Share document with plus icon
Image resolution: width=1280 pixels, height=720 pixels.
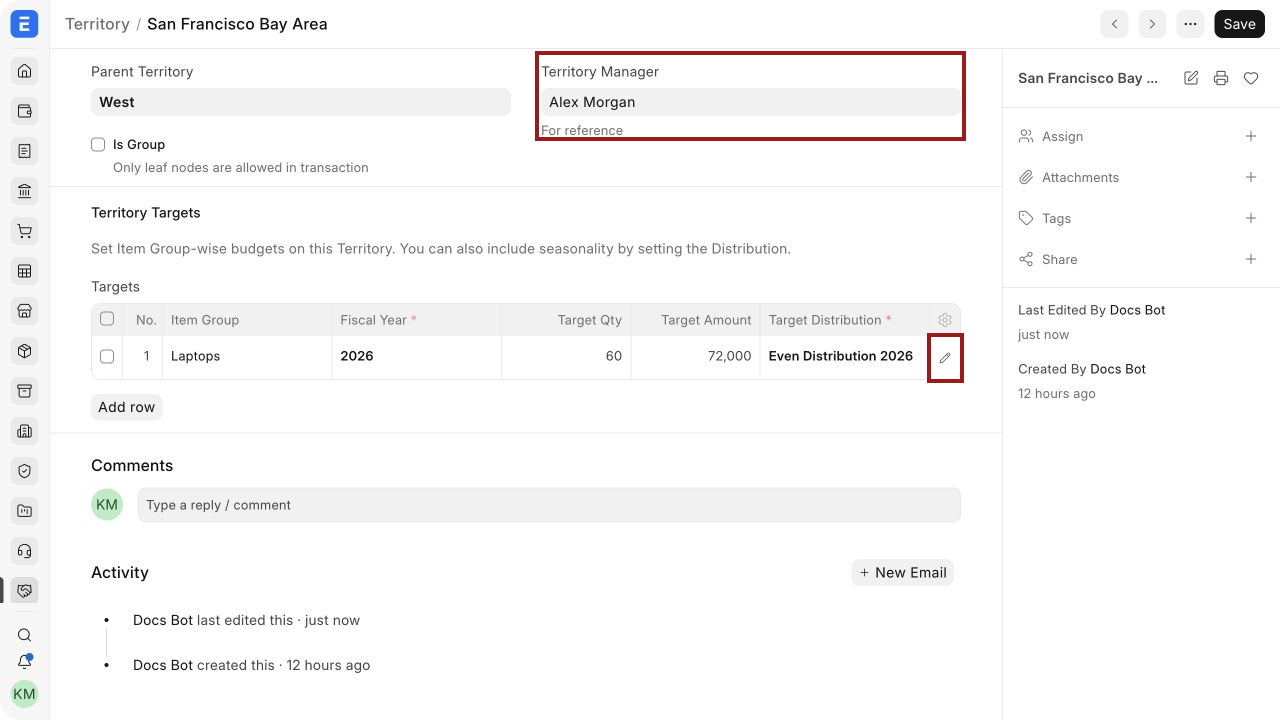tap(1251, 259)
